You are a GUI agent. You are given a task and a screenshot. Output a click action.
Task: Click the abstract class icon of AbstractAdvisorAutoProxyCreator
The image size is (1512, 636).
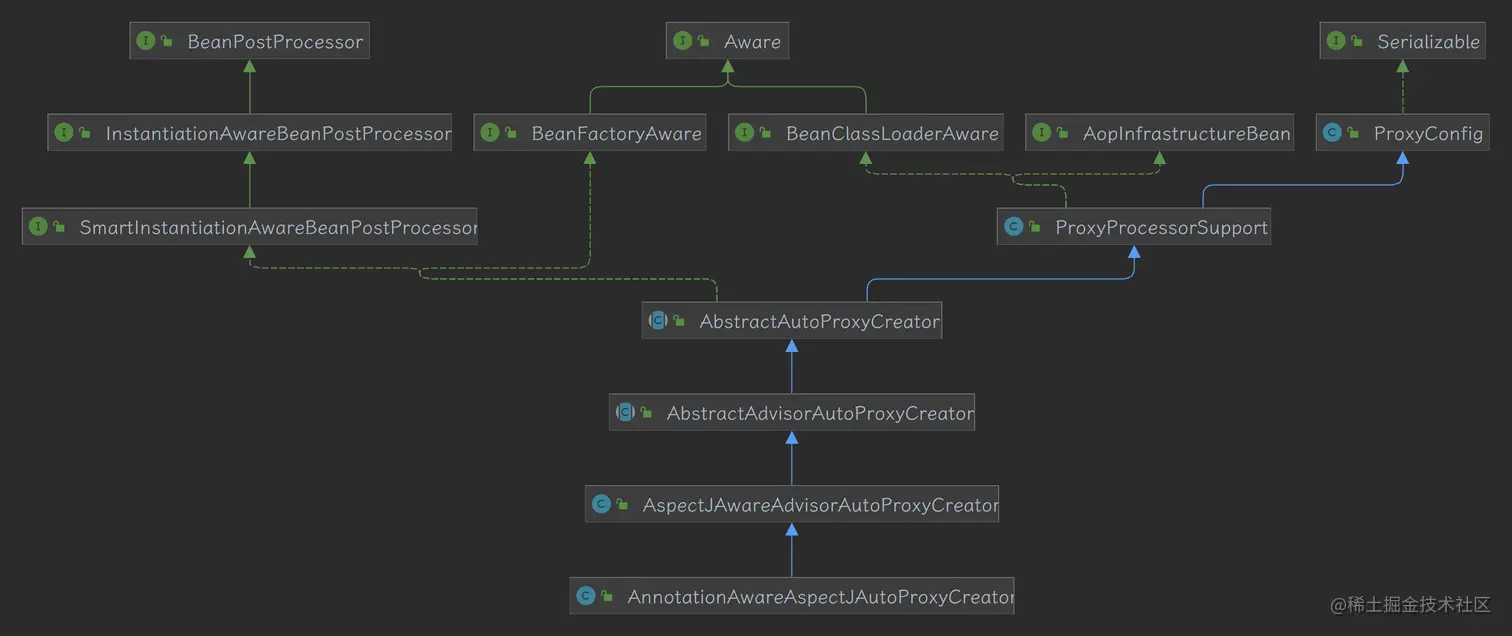pos(625,412)
